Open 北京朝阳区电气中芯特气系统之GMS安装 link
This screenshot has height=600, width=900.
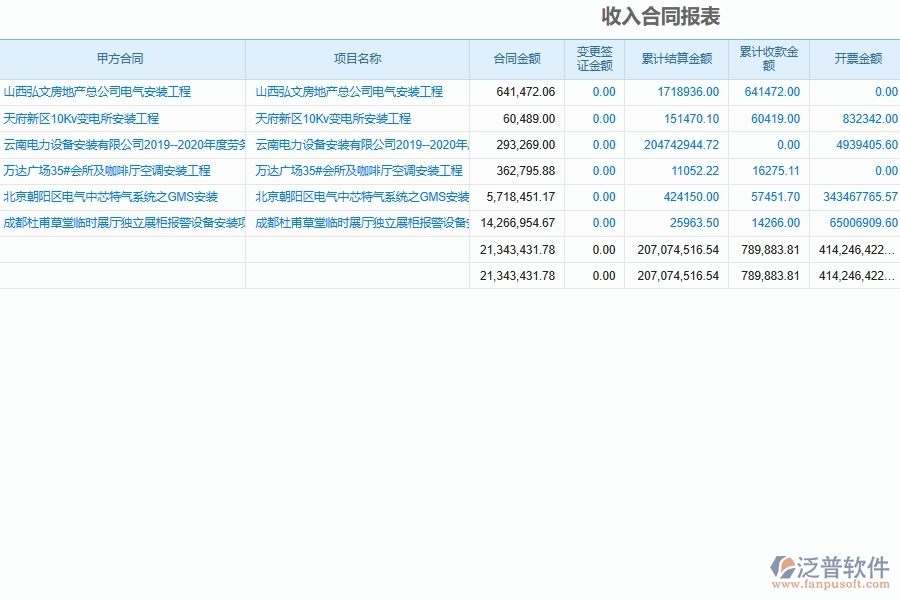[110, 196]
